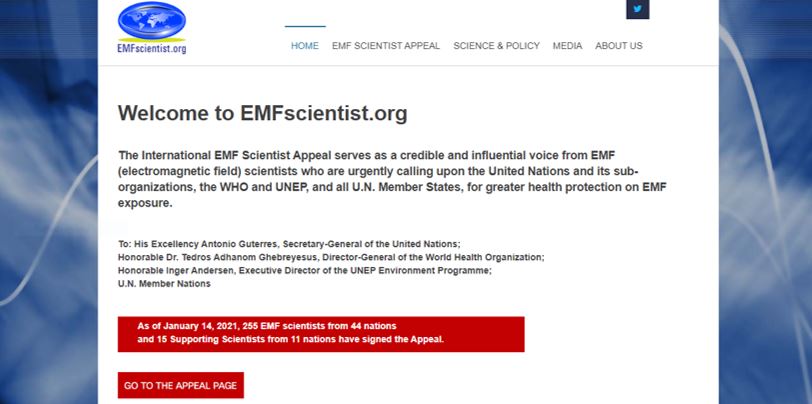Open the Twitter bird icon link
The height and width of the screenshot is (404, 812).
coord(637,9)
